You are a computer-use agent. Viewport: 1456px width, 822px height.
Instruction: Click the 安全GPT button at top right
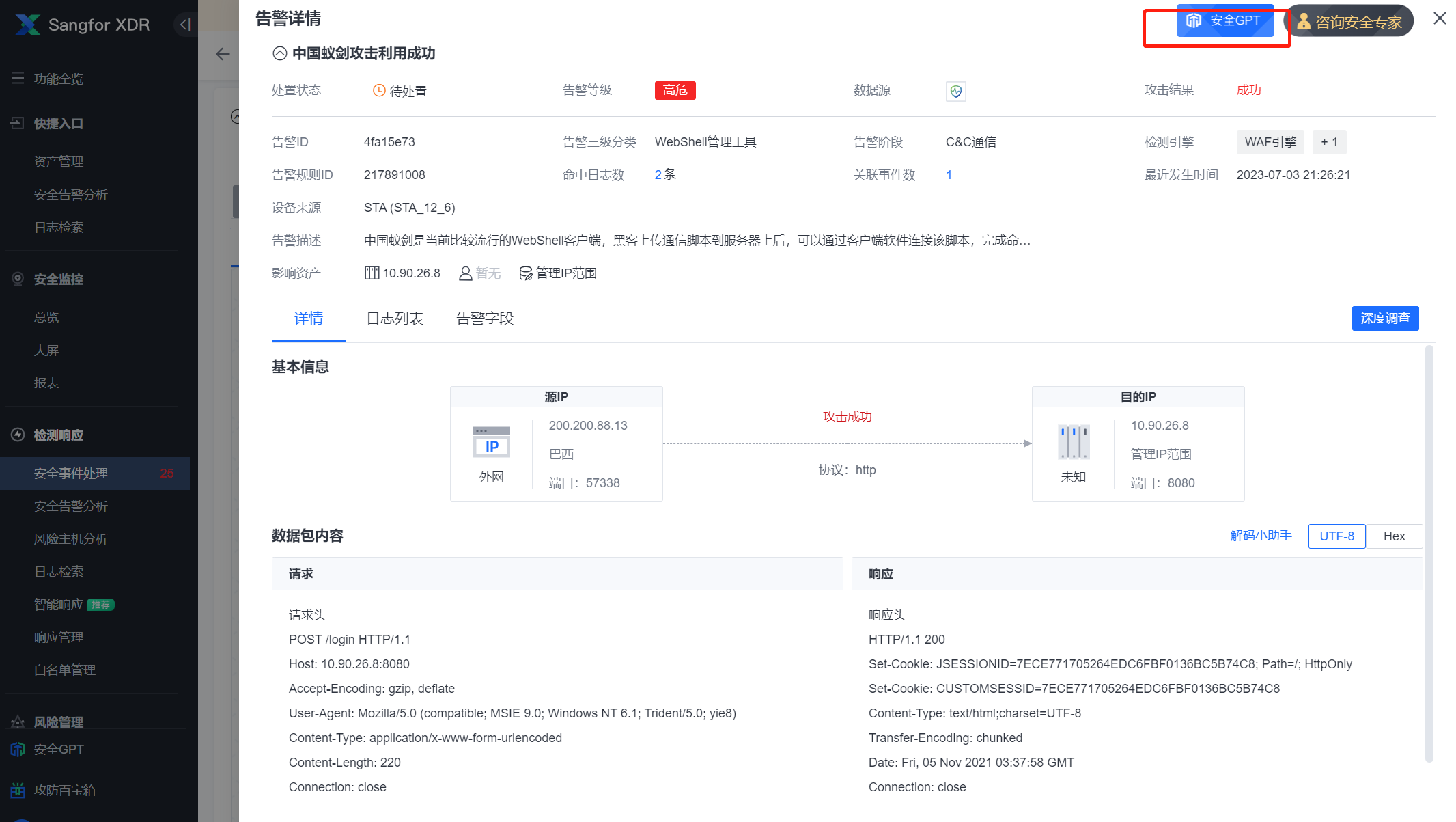click(1225, 20)
